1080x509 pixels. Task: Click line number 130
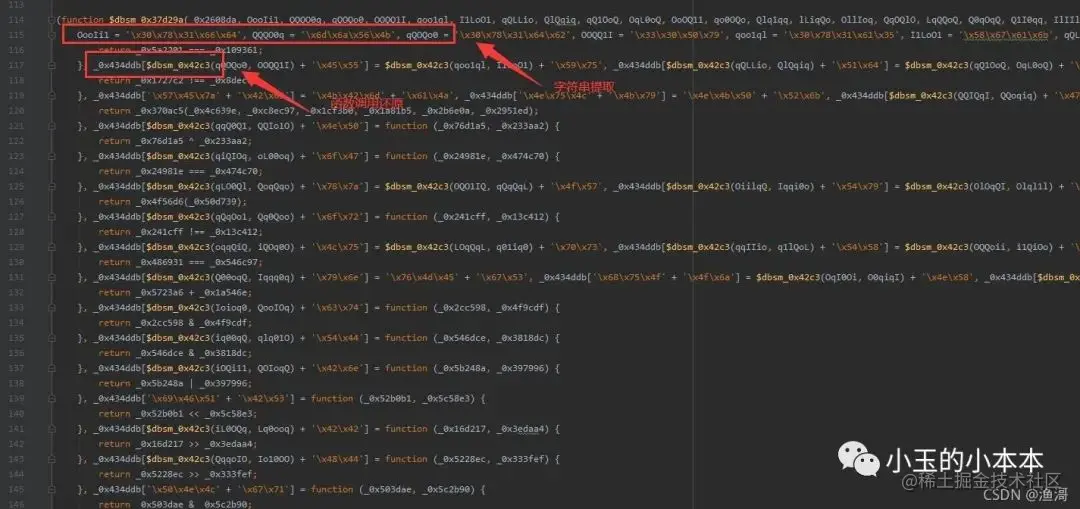click(x=15, y=262)
